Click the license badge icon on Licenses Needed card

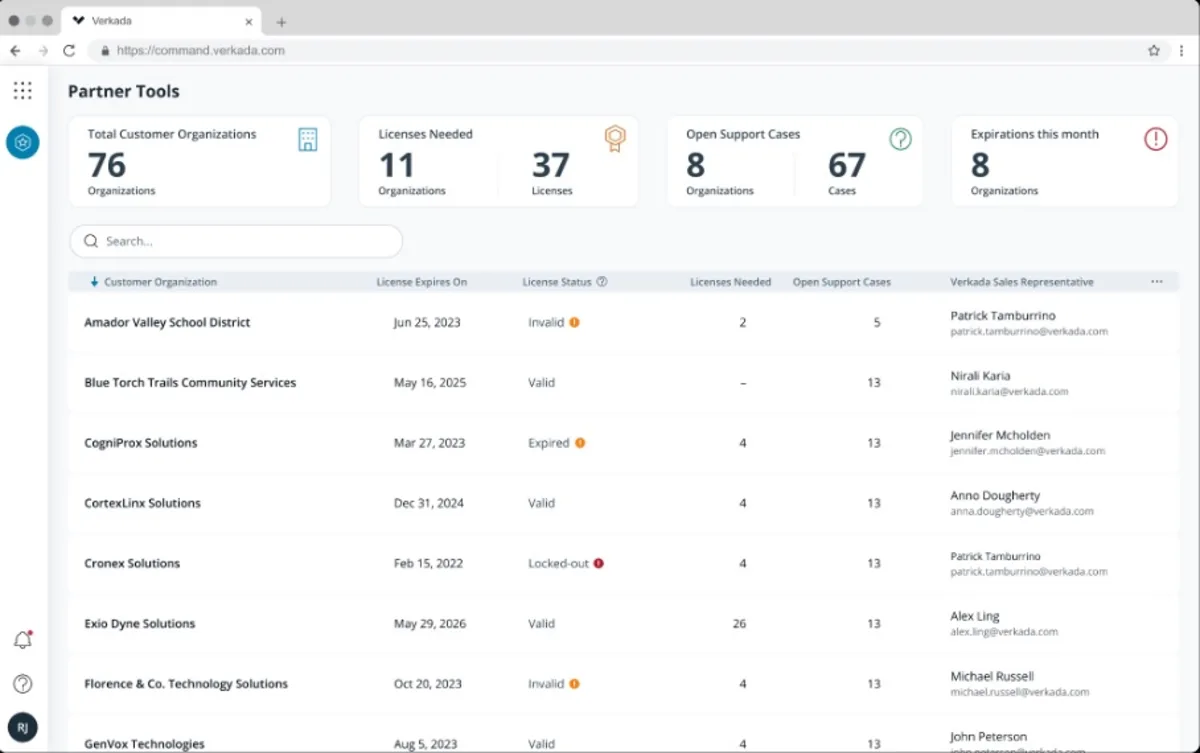coord(614,138)
